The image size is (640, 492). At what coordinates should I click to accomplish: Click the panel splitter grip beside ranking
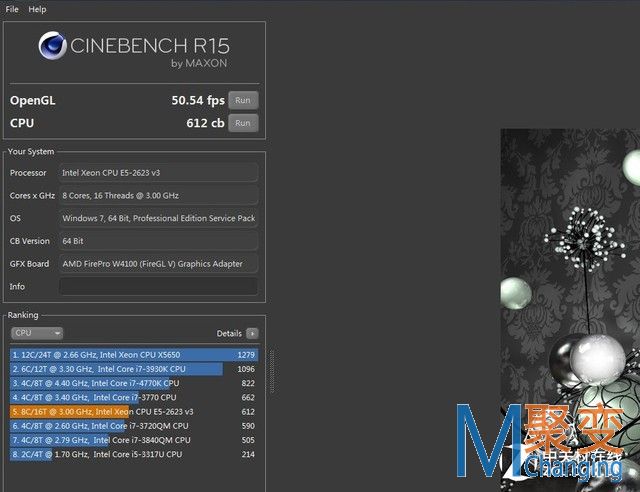[272, 372]
